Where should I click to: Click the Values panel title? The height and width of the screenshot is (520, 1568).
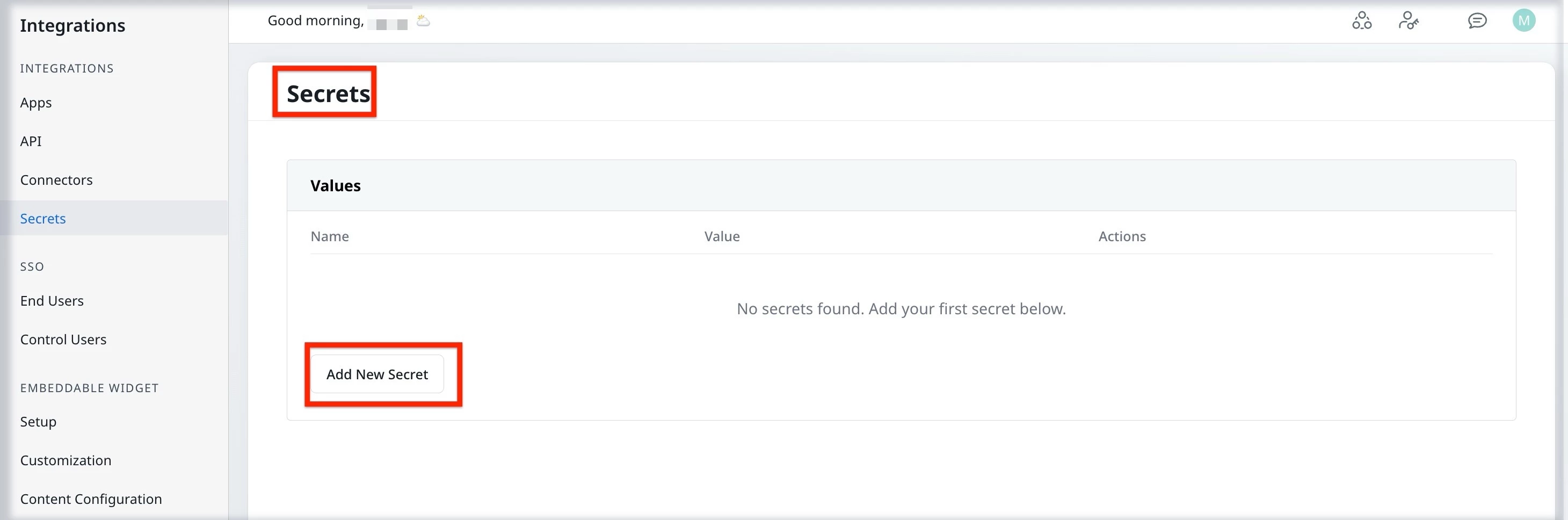(x=336, y=185)
